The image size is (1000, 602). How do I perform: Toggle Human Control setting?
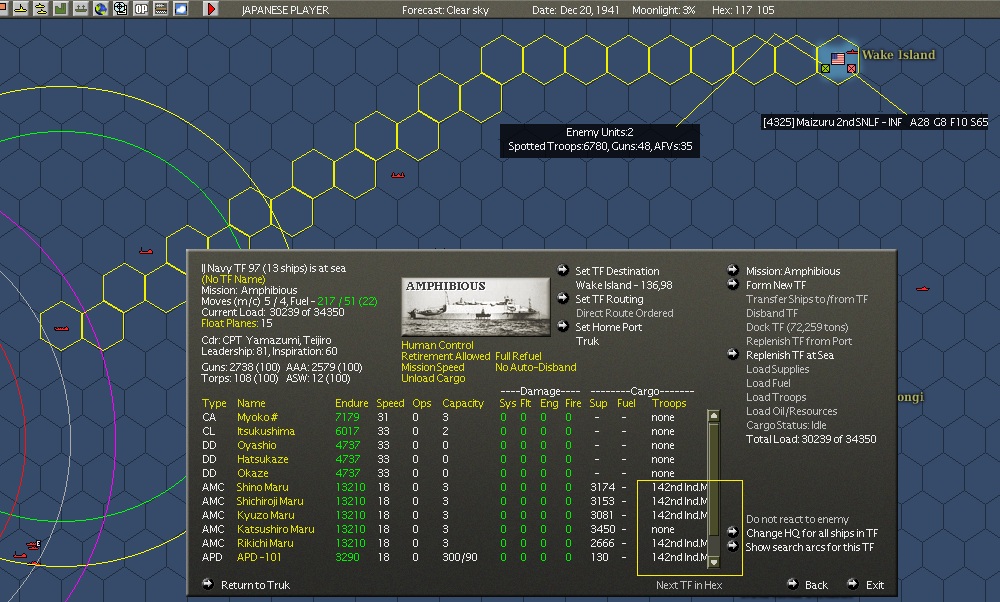click(x=438, y=345)
